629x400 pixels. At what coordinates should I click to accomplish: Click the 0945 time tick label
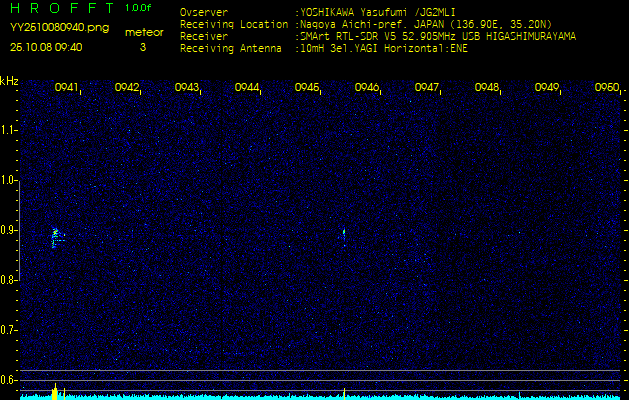[306, 87]
